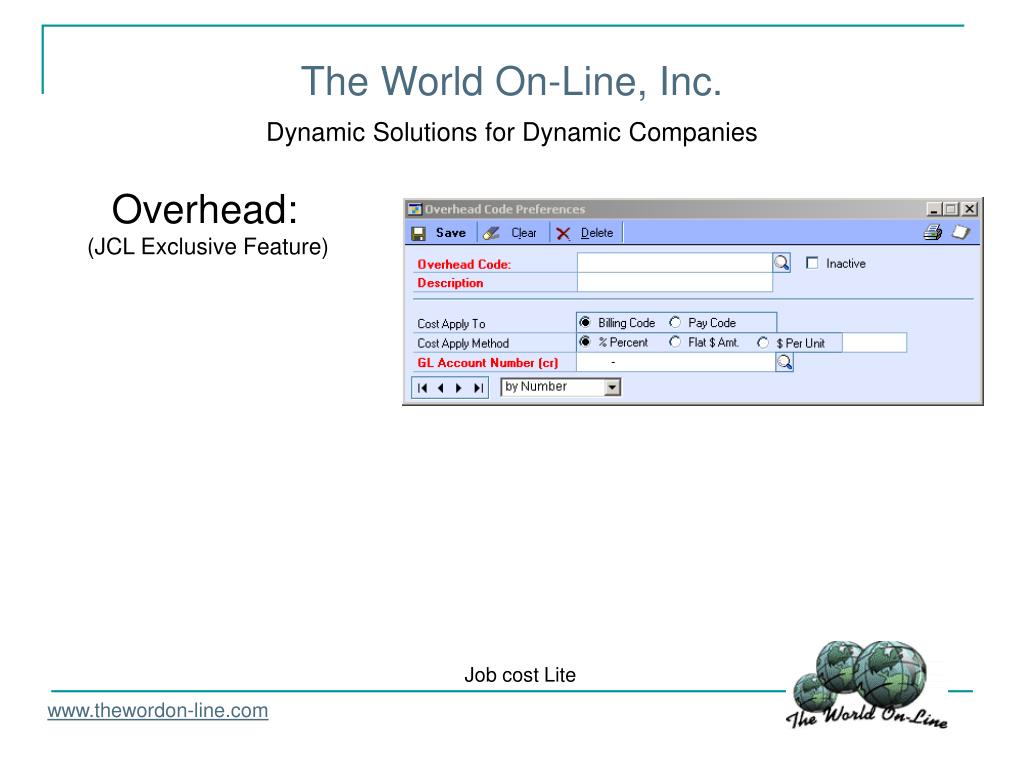Click the printer icon in toolbar
Image resolution: width=1024 pixels, height=768 pixels.
point(933,232)
